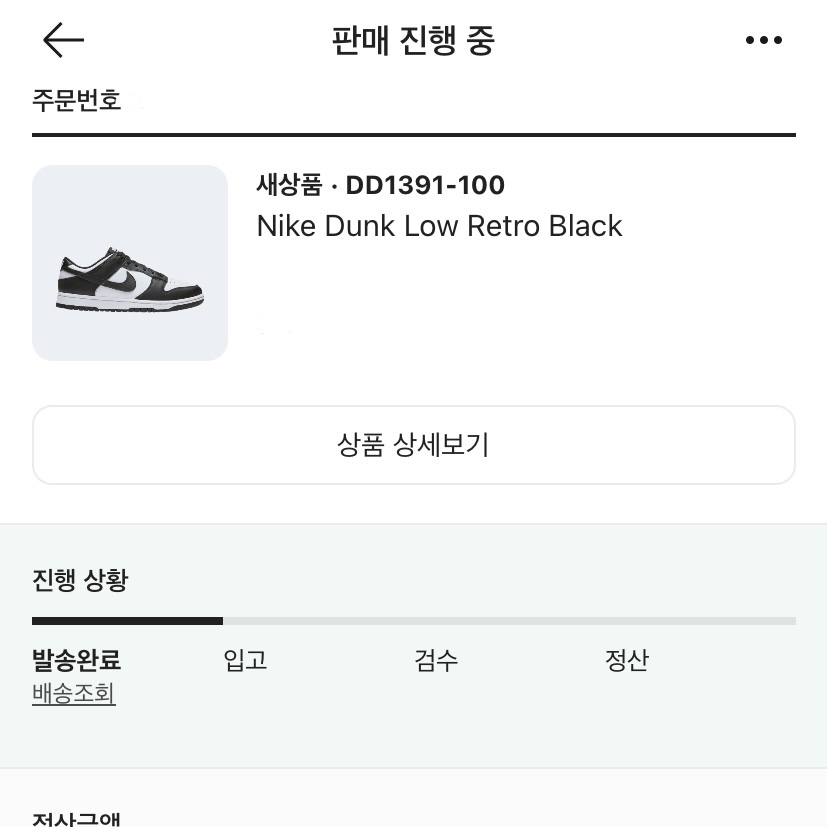Tap the product name Nike Dunk Low Retro Black
Viewport: 827px width, 827px height.
point(439,226)
